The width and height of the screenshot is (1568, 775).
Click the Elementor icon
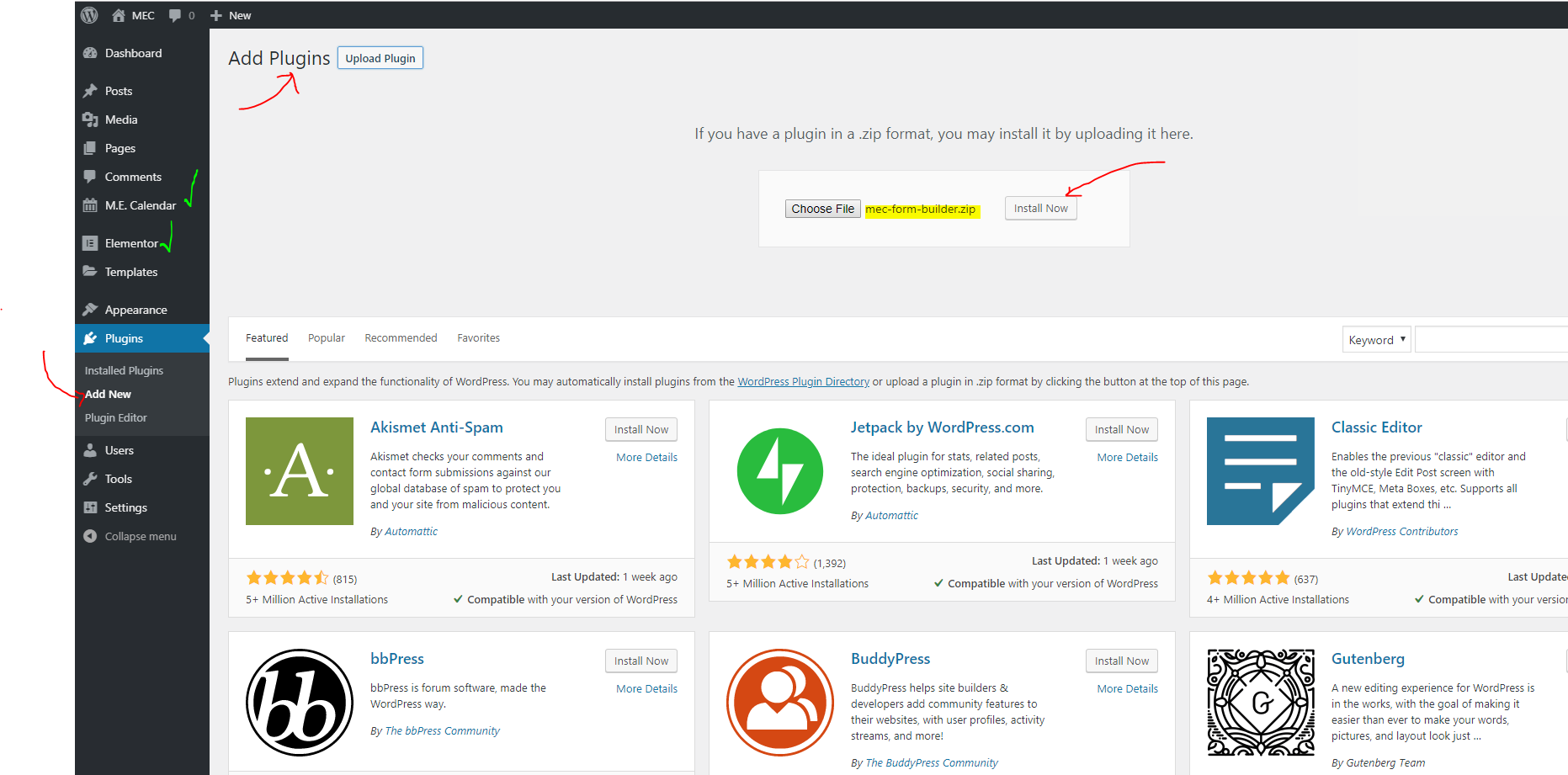click(90, 243)
